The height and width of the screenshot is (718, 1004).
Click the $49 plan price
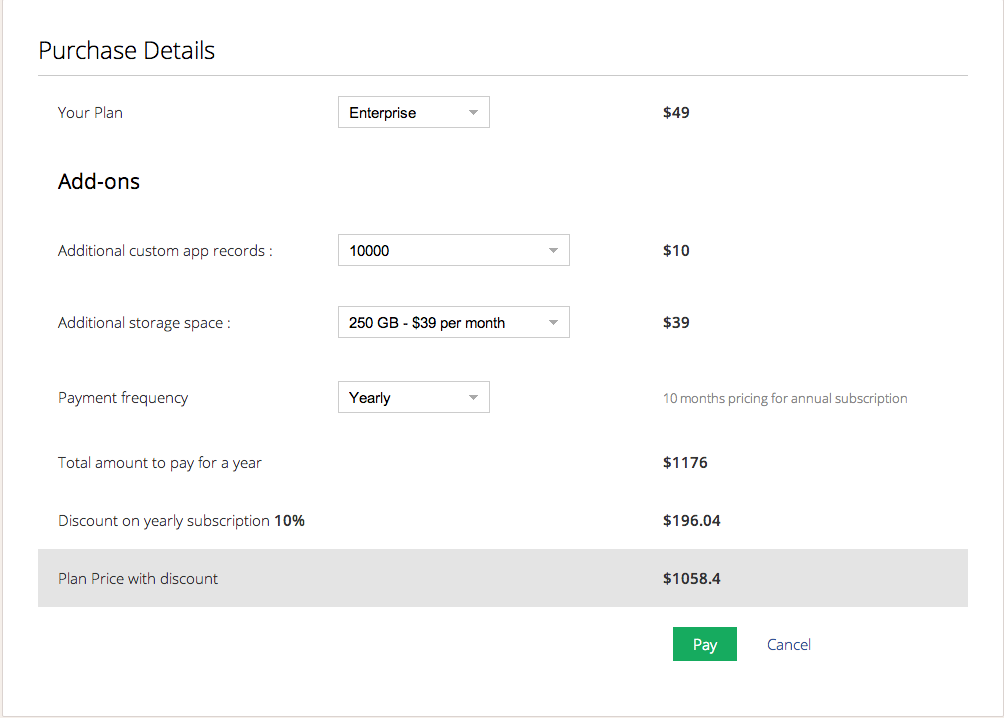(676, 113)
